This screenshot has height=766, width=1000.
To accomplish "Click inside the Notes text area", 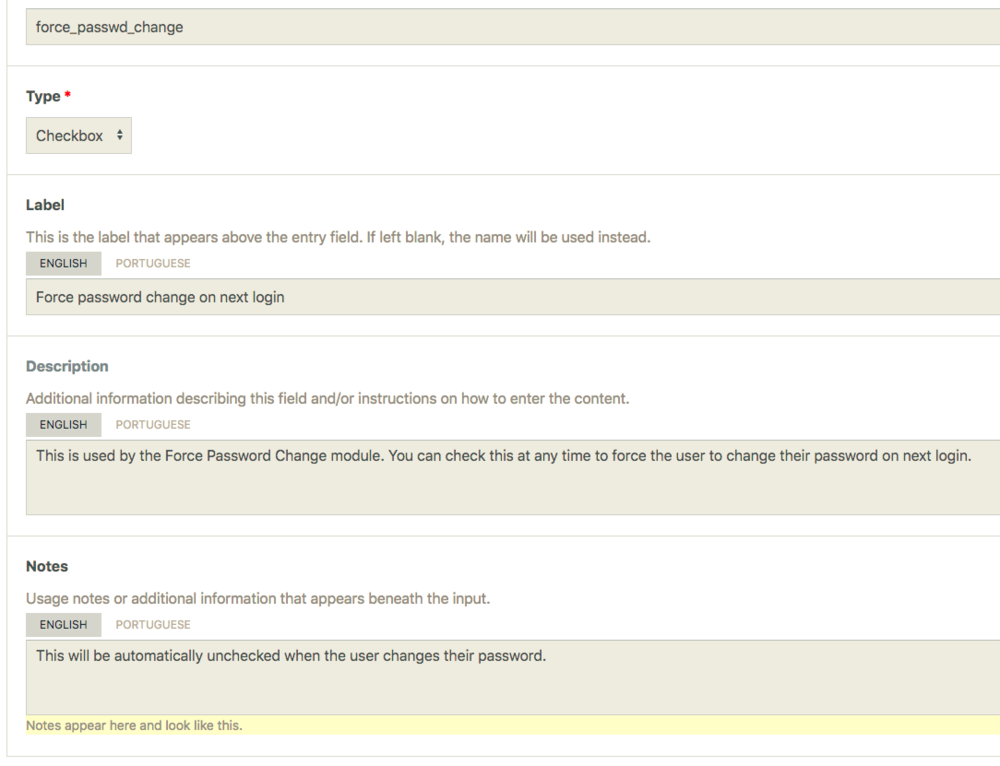I will [x=500, y=677].
